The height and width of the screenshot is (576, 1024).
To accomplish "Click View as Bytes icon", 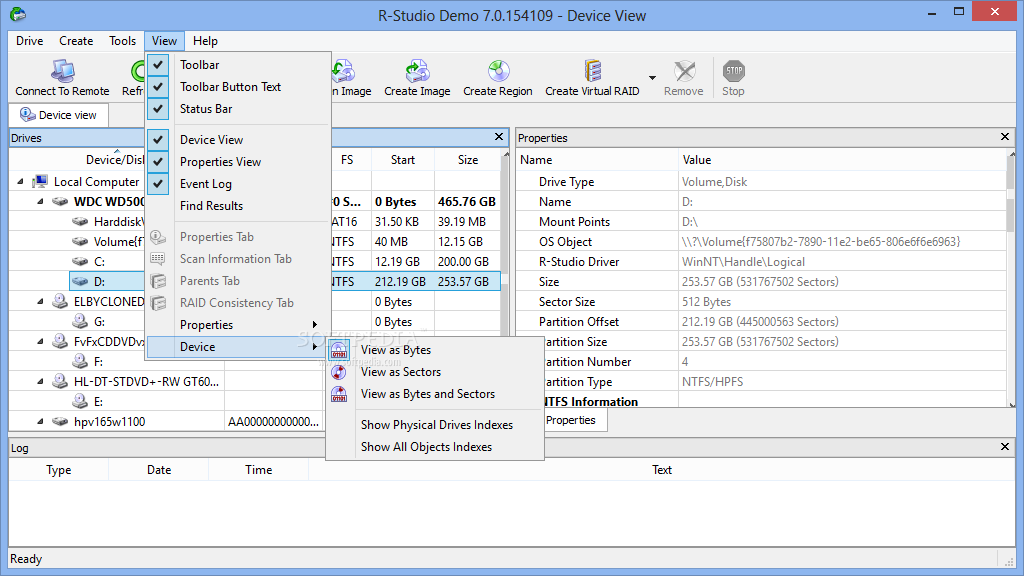I will point(339,350).
